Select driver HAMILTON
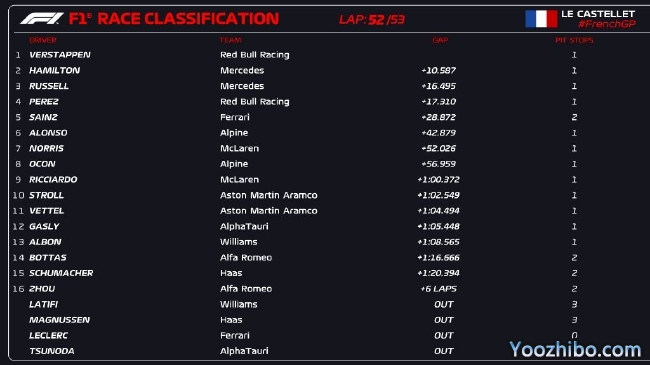This screenshot has height=365, width=650. 54,71
